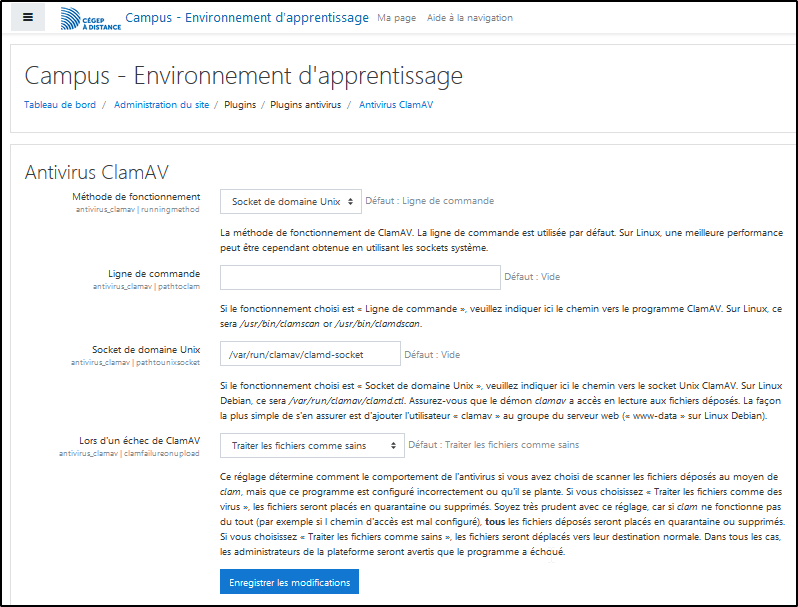Click the large Campus page heading

pyautogui.click(x=243, y=76)
